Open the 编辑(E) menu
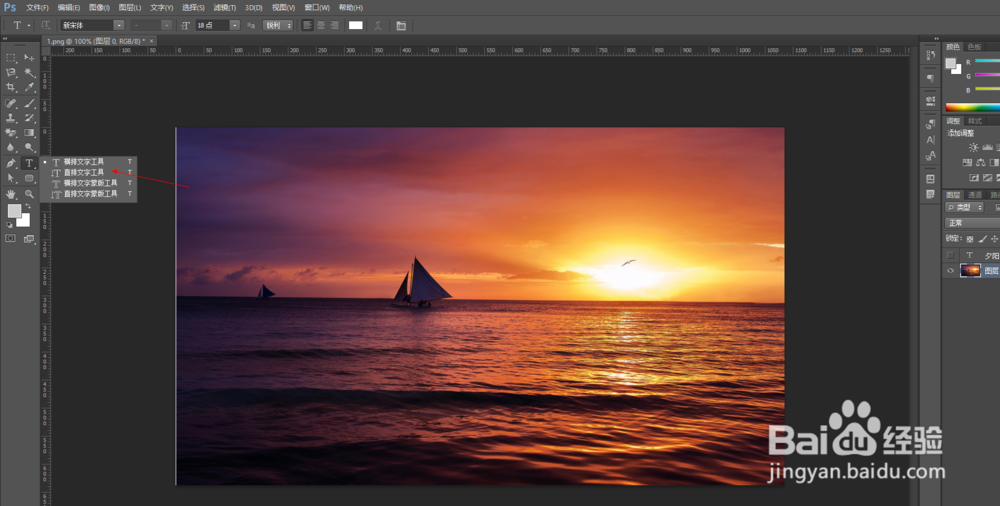The image size is (1000, 506). (69, 8)
